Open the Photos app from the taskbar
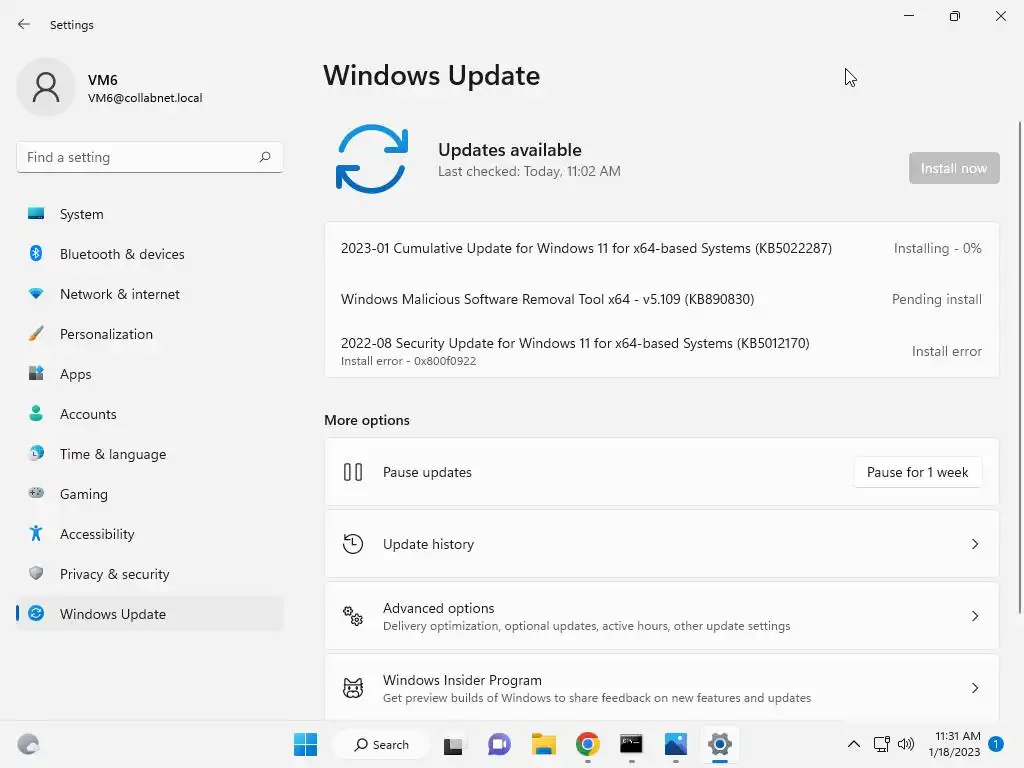 (675, 744)
